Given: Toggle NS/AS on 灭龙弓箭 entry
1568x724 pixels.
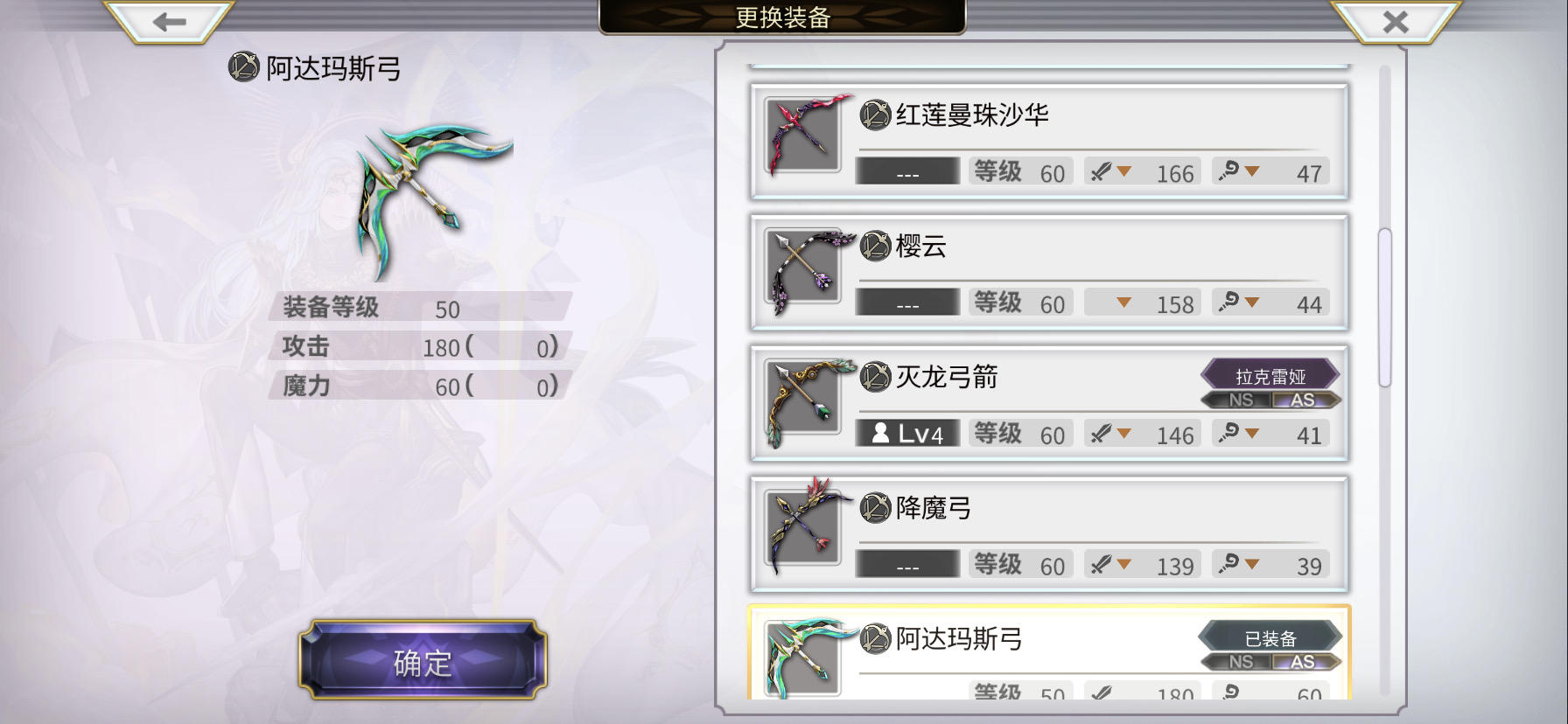Looking at the screenshot, I should [x=1270, y=400].
